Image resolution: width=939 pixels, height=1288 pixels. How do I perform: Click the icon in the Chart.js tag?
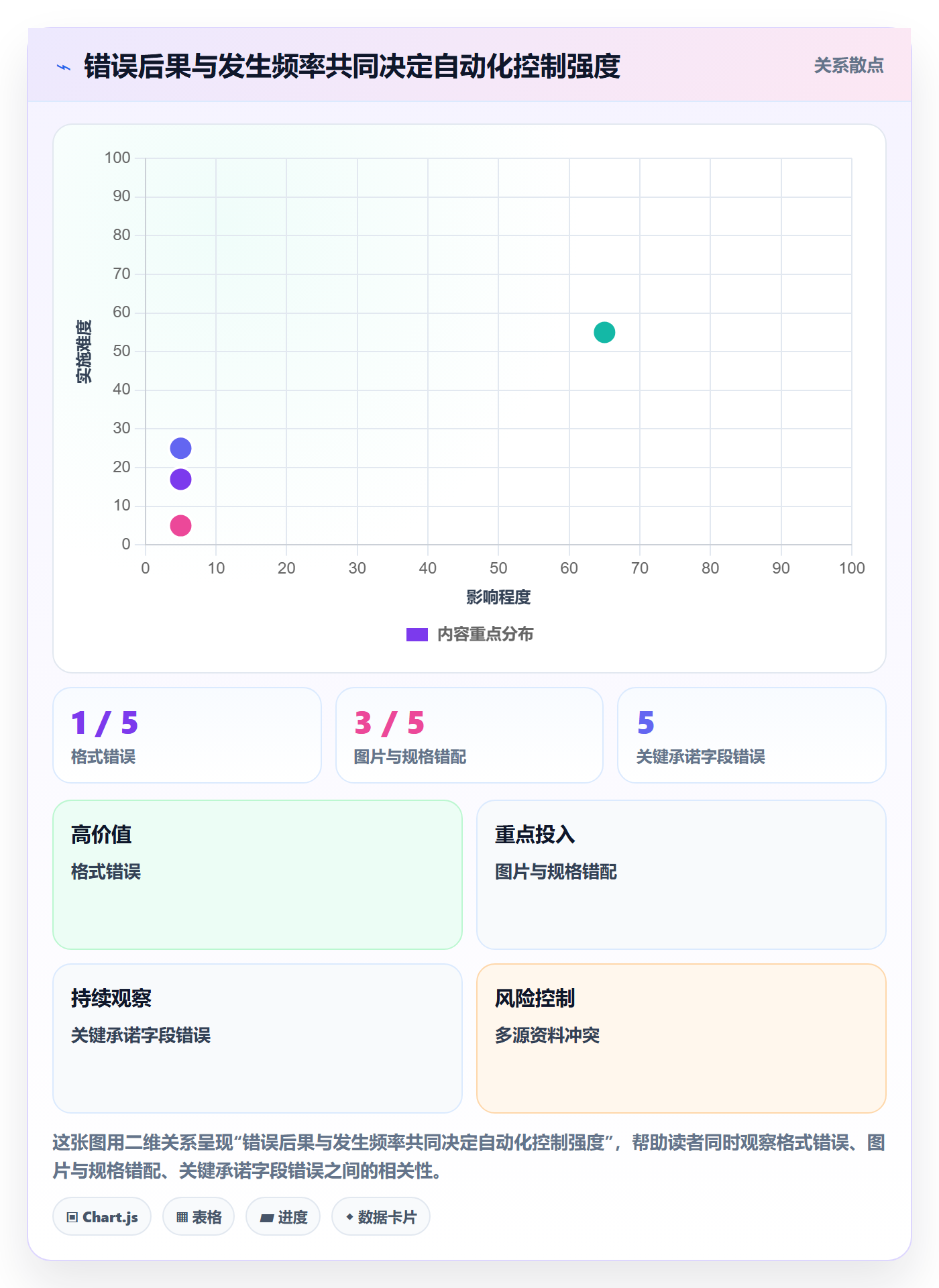click(72, 1217)
